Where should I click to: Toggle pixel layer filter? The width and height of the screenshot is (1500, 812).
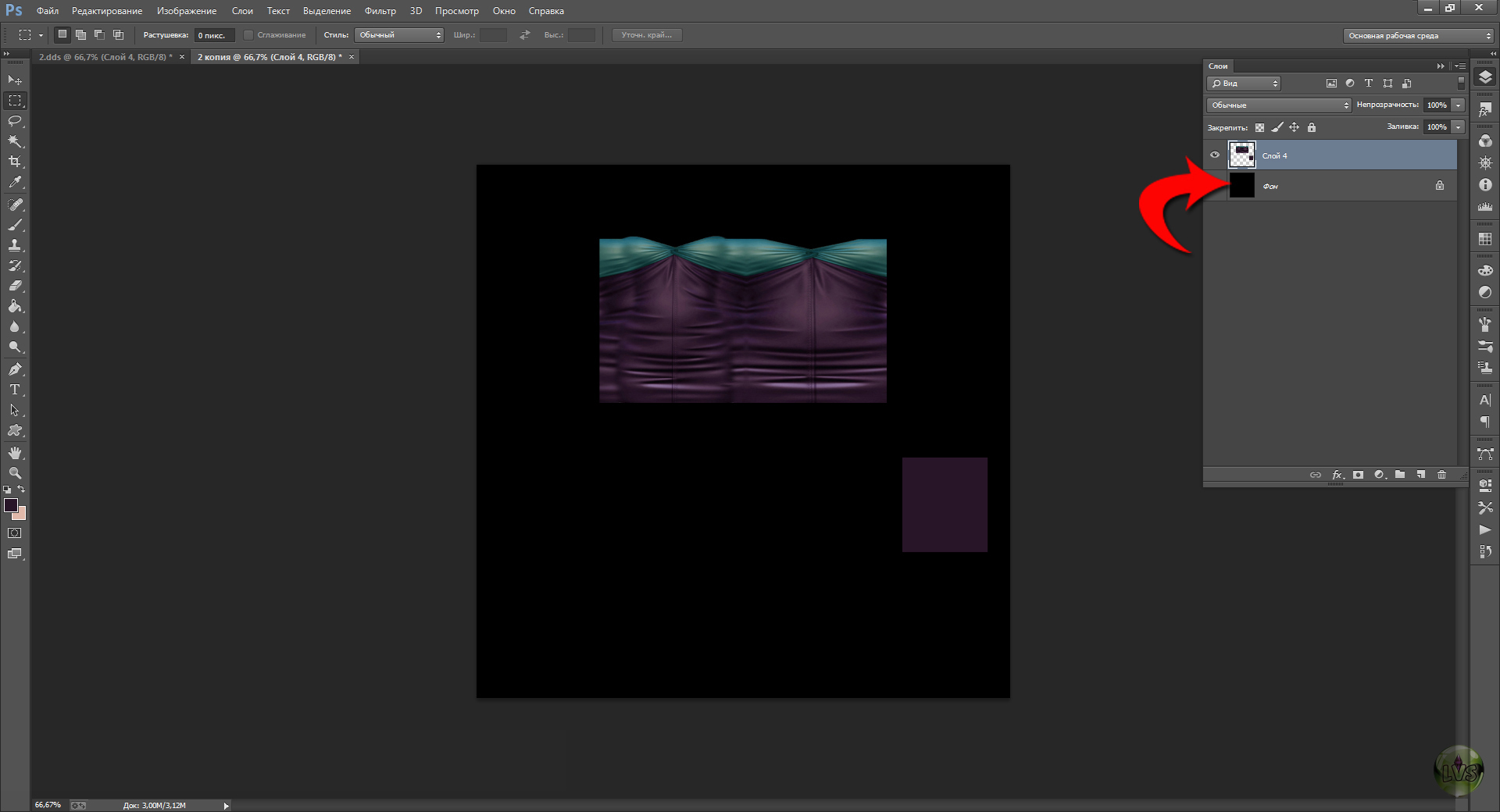(1331, 84)
